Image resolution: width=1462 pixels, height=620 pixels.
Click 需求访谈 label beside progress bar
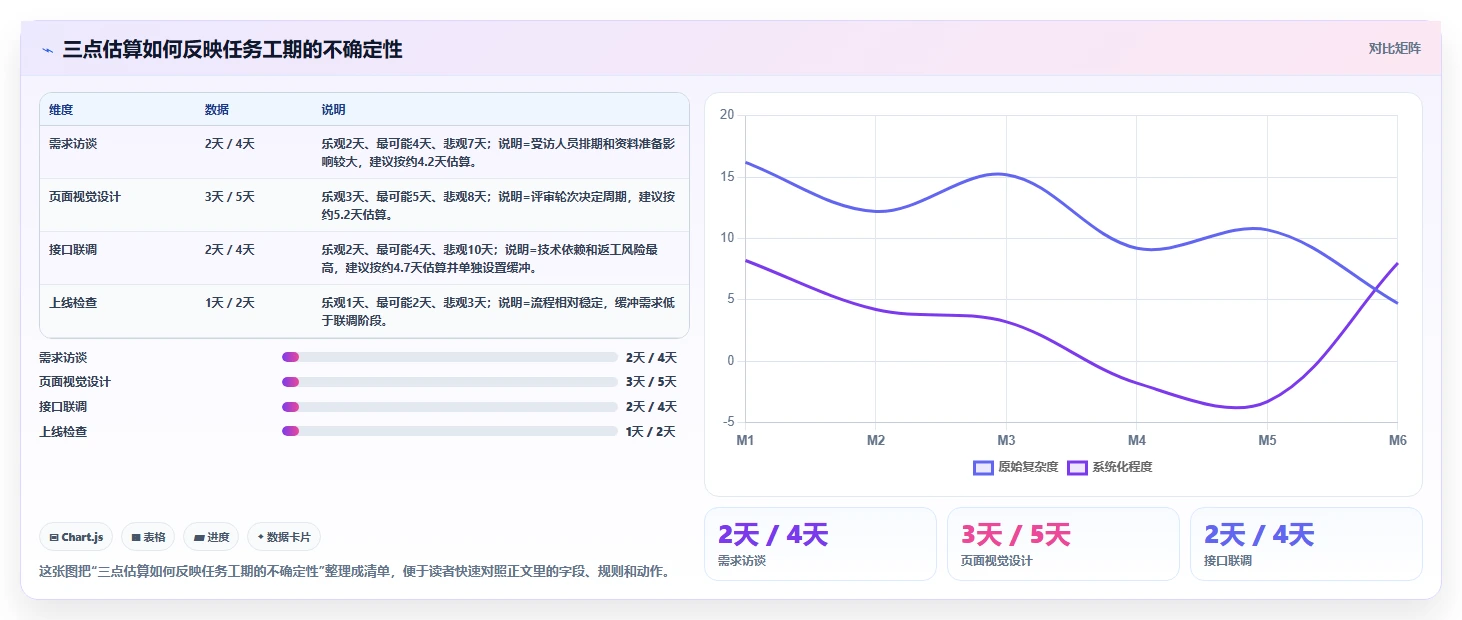point(63,357)
